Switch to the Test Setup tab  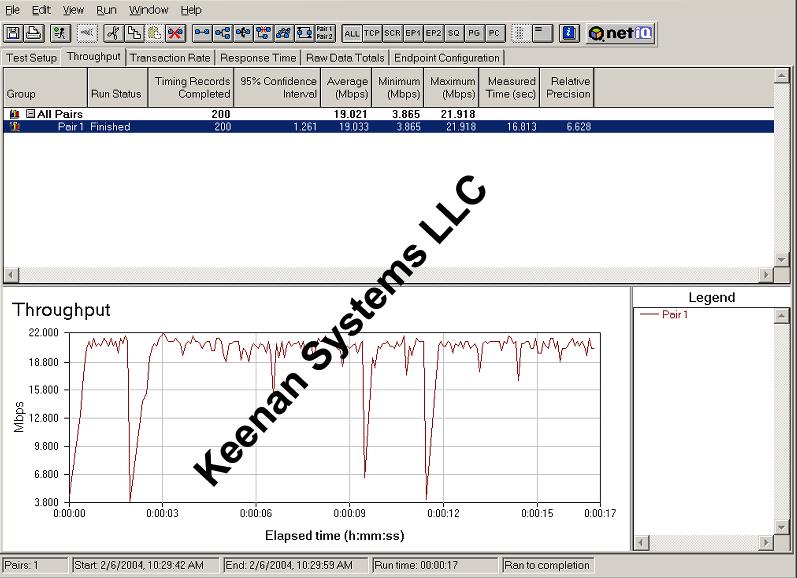pos(32,58)
